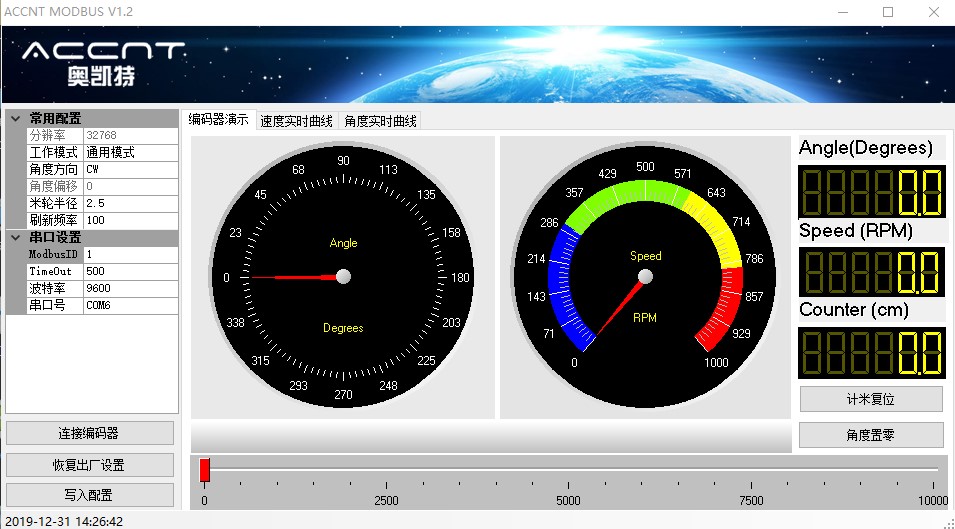Reset the counter with 计米复位
This screenshot has height=529, width=955.
click(x=870, y=399)
